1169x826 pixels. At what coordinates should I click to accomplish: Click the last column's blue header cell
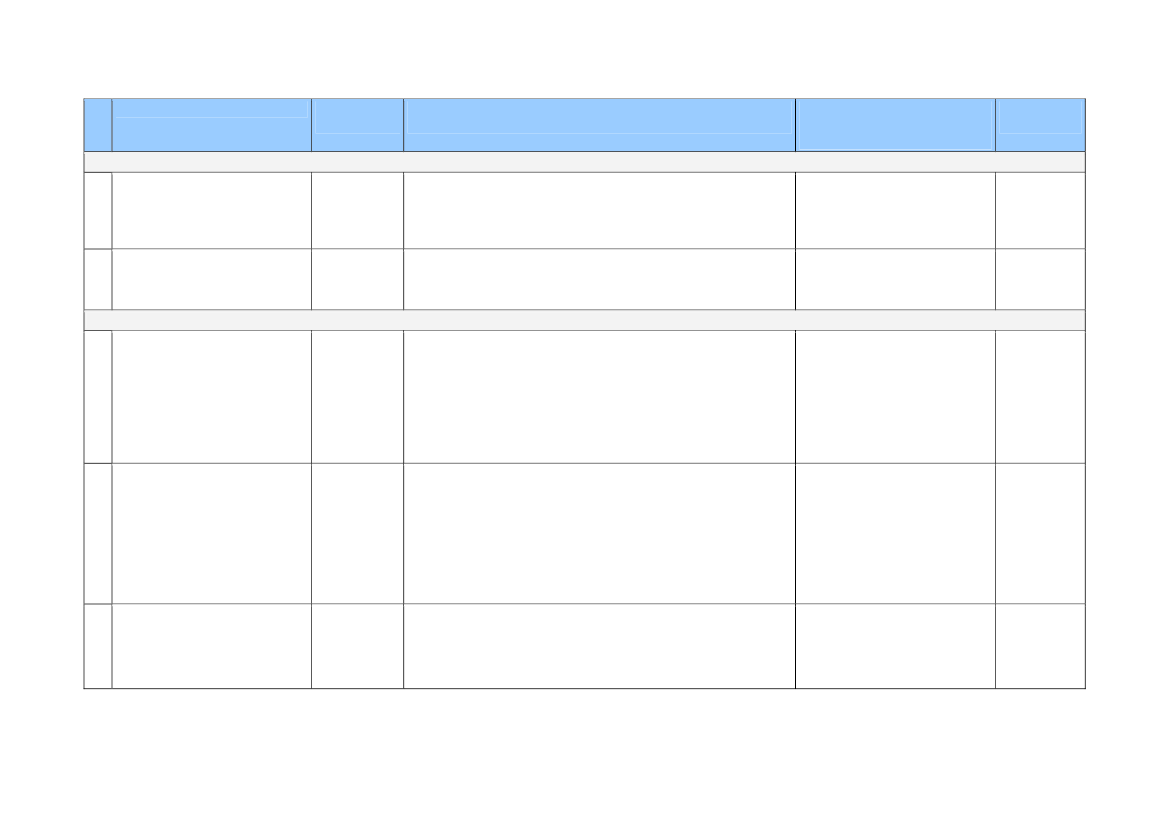coord(1040,125)
